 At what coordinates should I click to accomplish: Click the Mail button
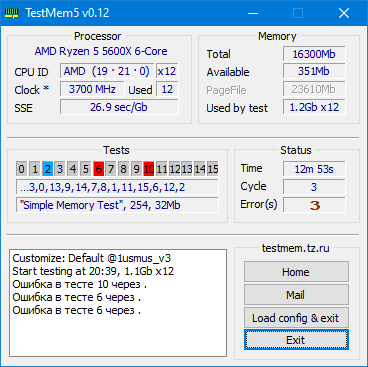coord(296,295)
